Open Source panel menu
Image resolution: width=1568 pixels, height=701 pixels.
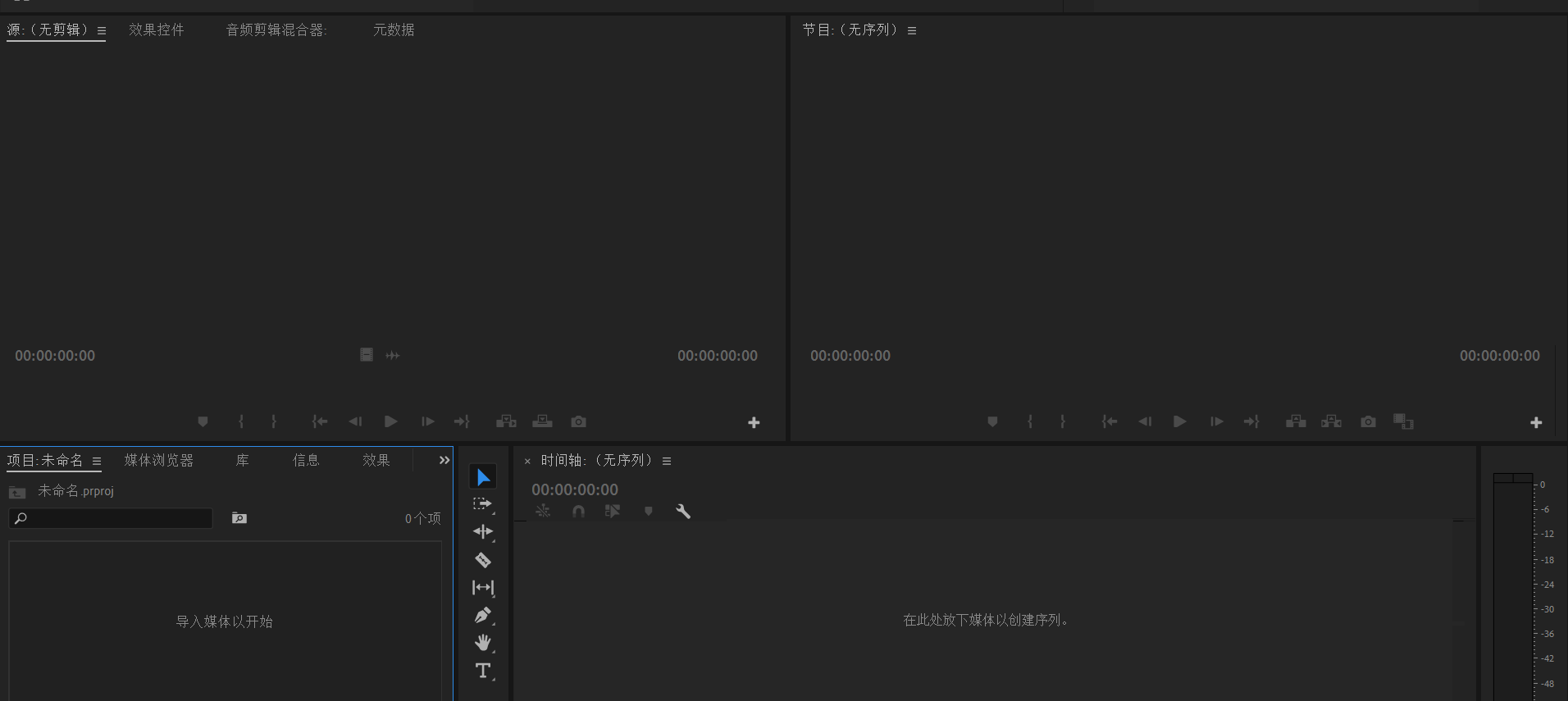(102, 31)
